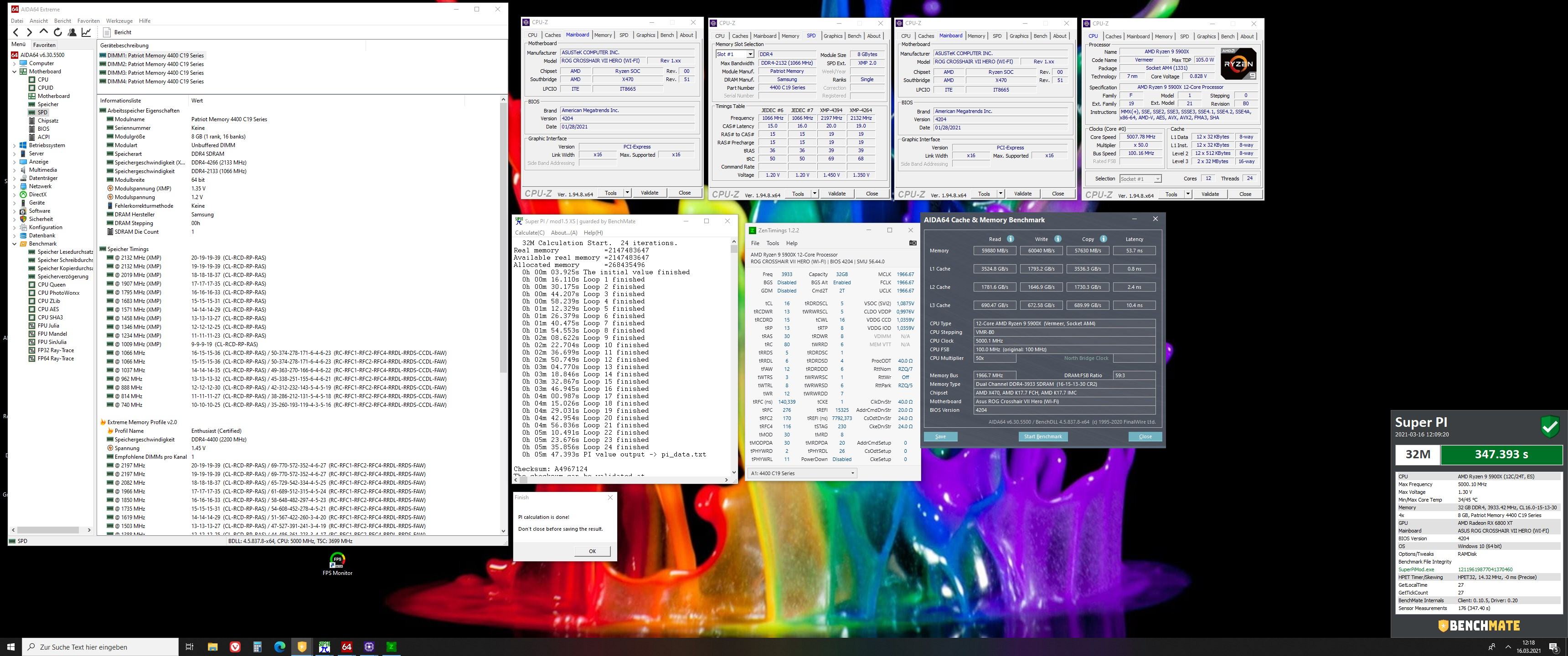1568x656 pixels.
Task: Click Validate in CPU-Z SPD window
Action: click(836, 194)
